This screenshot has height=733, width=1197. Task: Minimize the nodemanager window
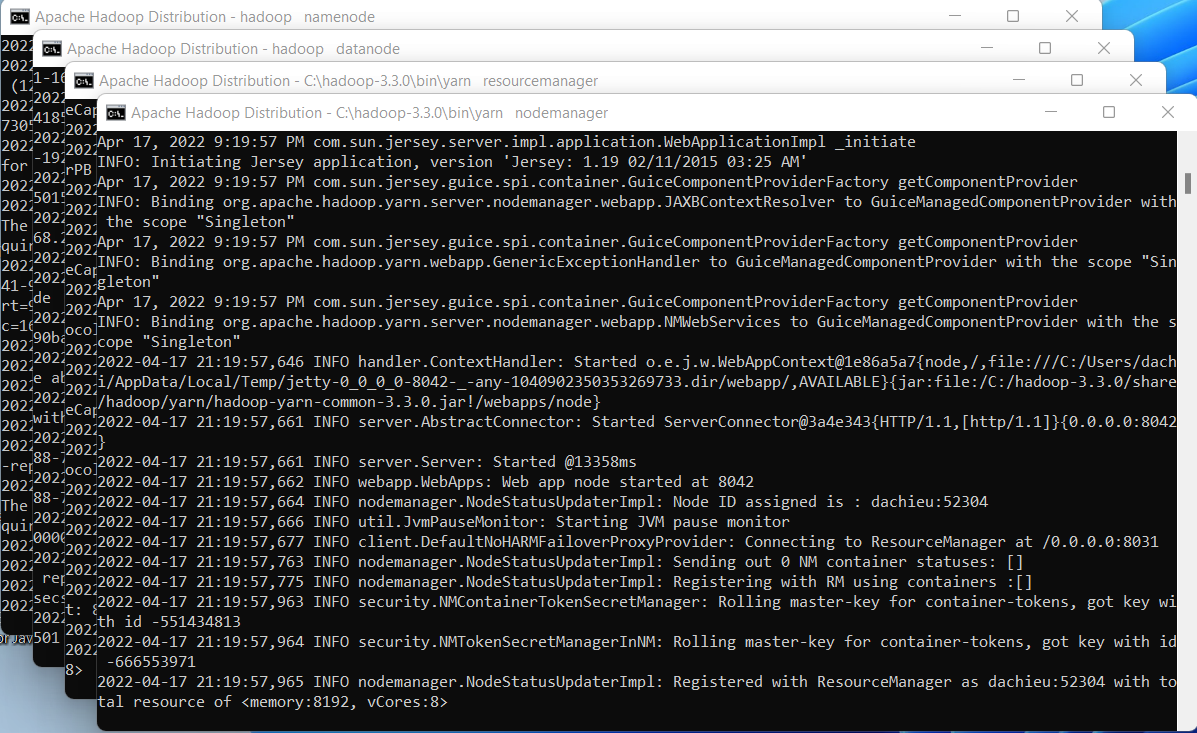tap(1051, 113)
